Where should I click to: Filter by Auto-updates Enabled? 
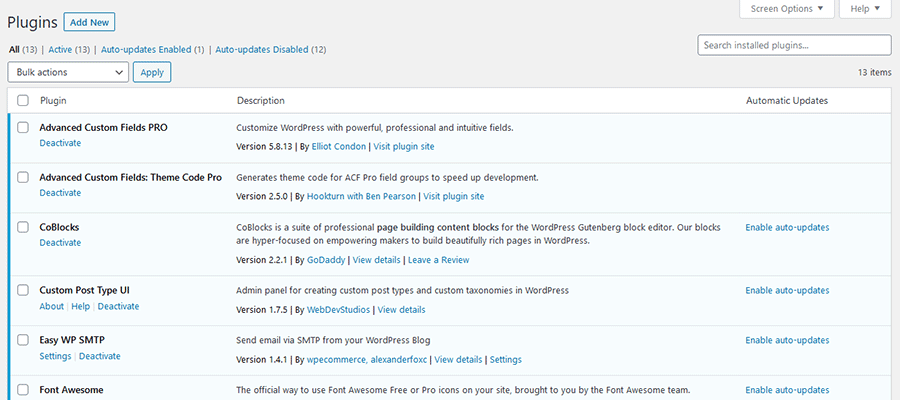click(x=152, y=49)
